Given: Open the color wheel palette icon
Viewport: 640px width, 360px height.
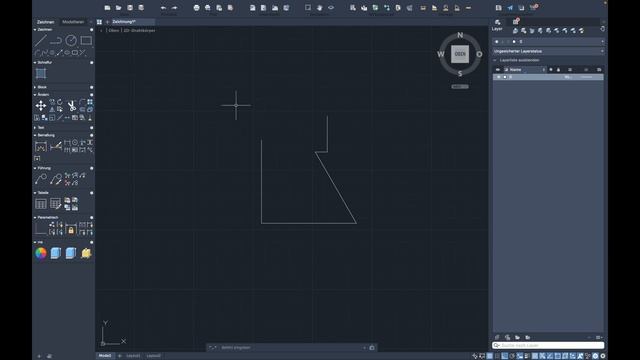Looking at the screenshot, I should point(41,253).
